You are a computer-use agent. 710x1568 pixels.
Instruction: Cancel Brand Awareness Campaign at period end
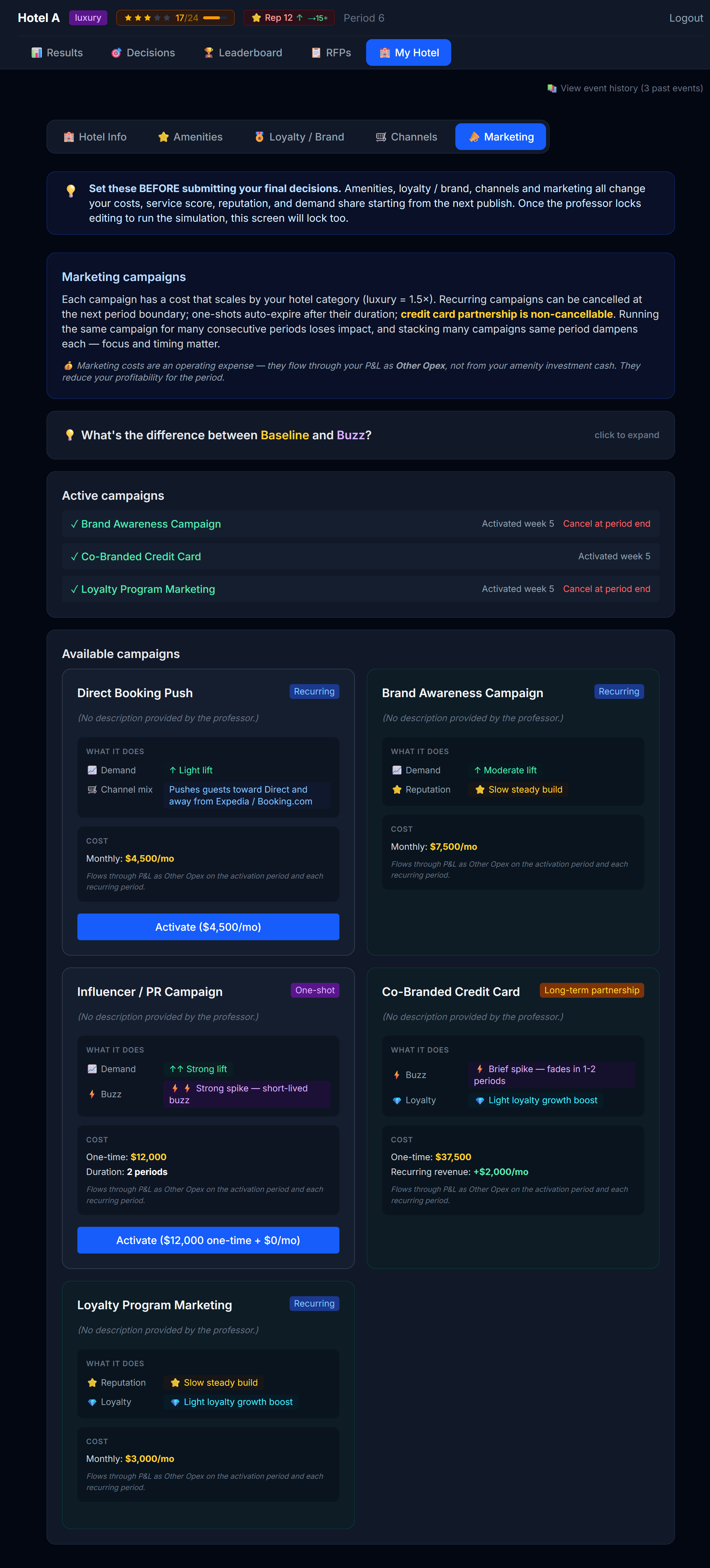[607, 524]
